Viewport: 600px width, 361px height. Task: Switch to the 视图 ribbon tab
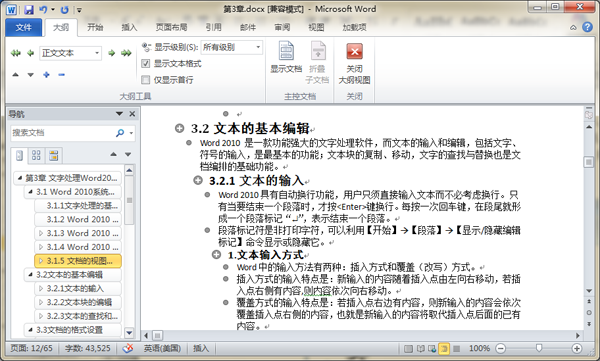[316, 27]
